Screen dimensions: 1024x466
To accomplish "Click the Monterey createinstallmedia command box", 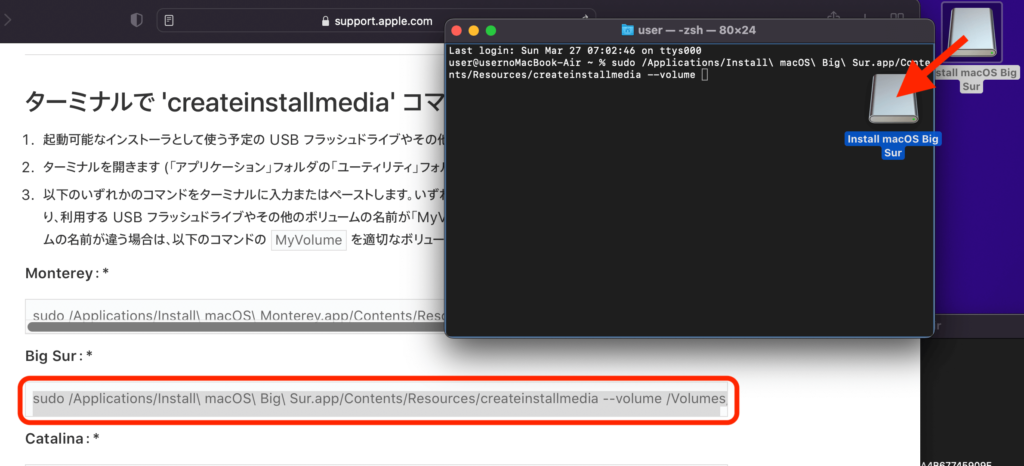I will pyautogui.click(x=235, y=315).
